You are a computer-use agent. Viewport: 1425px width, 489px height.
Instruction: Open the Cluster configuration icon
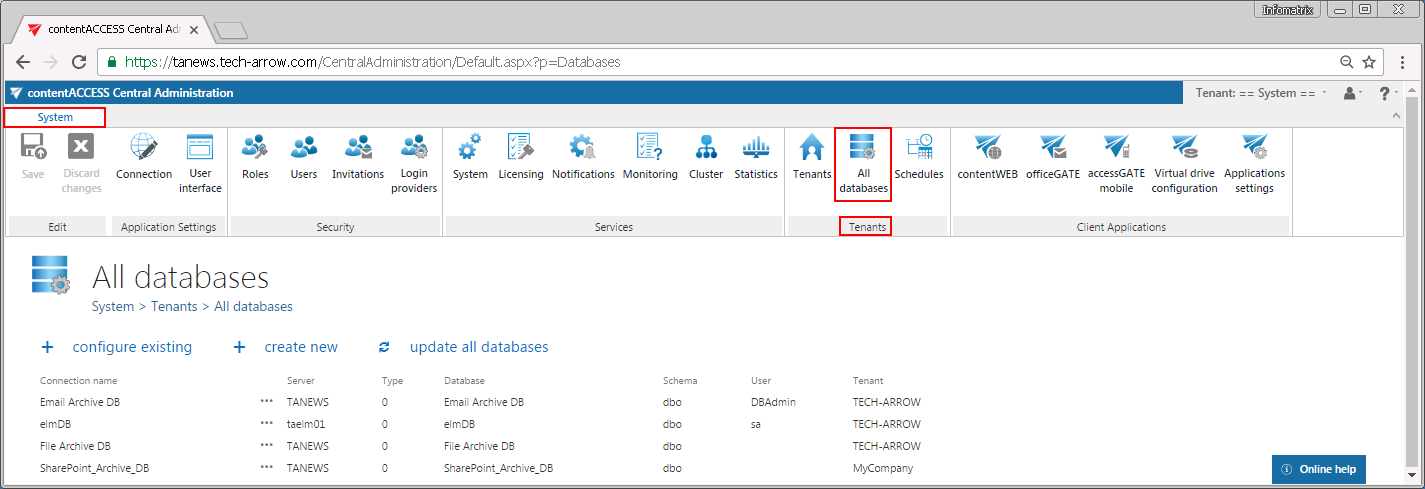tap(706, 158)
